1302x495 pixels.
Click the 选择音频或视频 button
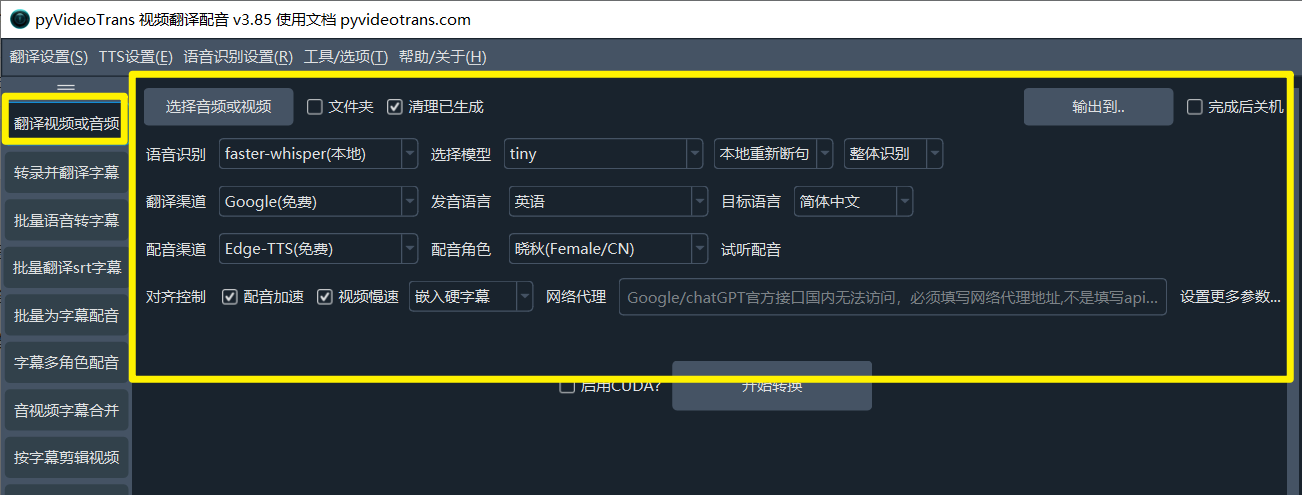click(x=218, y=107)
